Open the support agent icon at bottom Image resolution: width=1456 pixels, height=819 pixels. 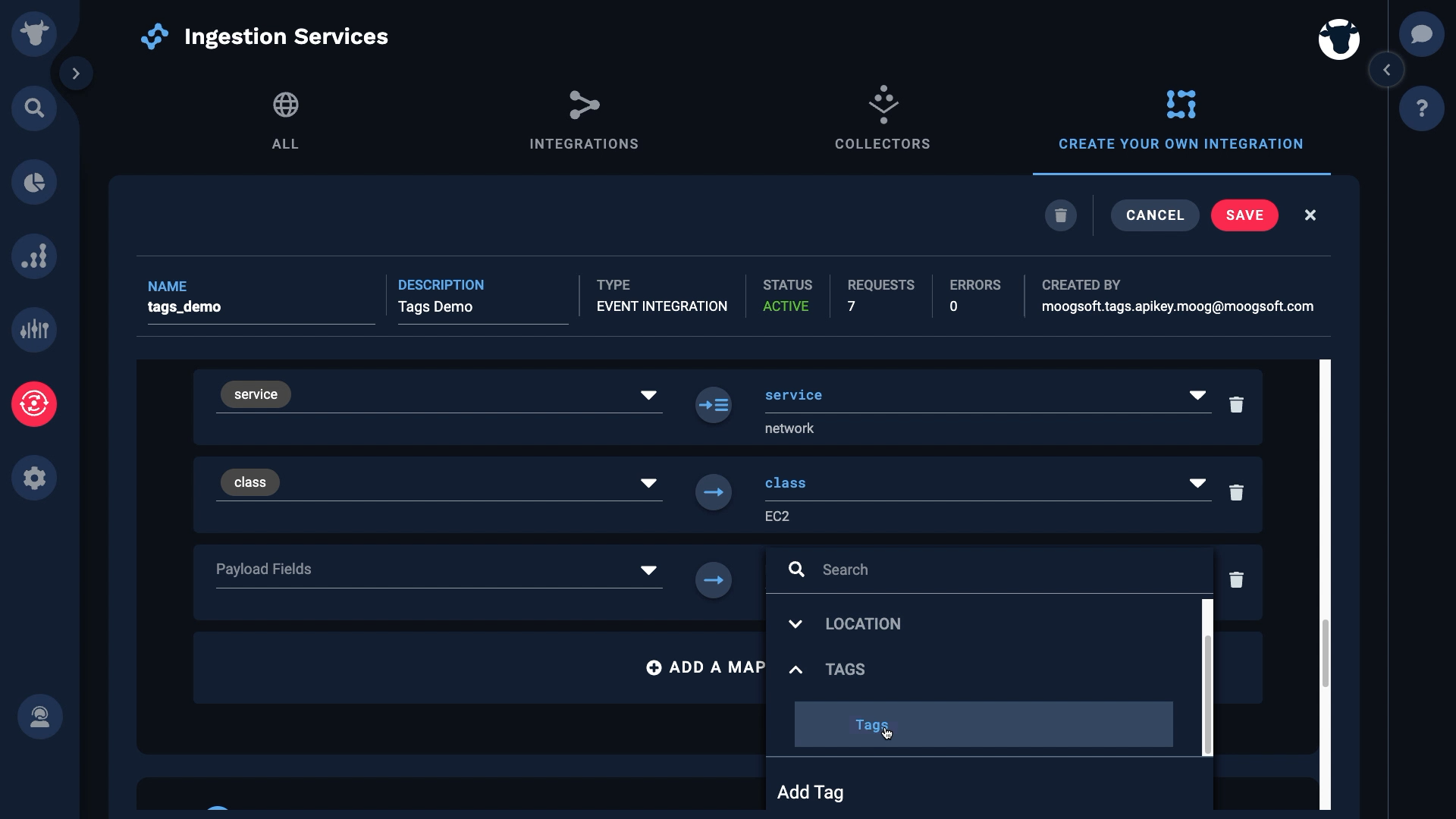click(40, 717)
